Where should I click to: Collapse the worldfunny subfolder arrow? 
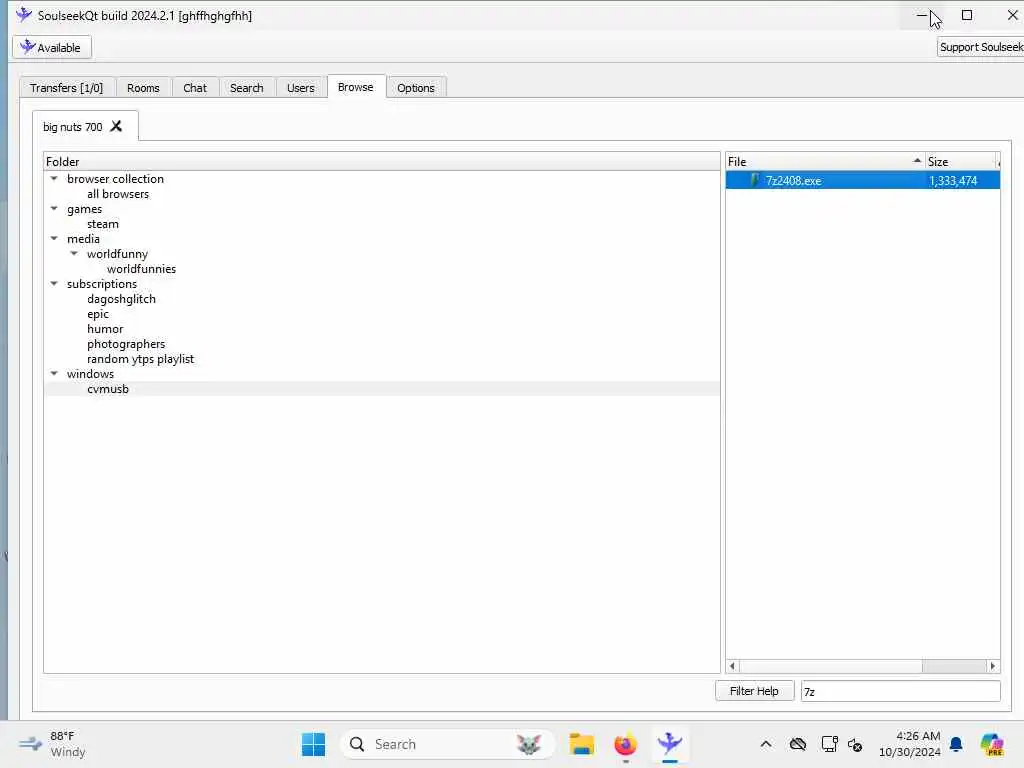[74, 253]
